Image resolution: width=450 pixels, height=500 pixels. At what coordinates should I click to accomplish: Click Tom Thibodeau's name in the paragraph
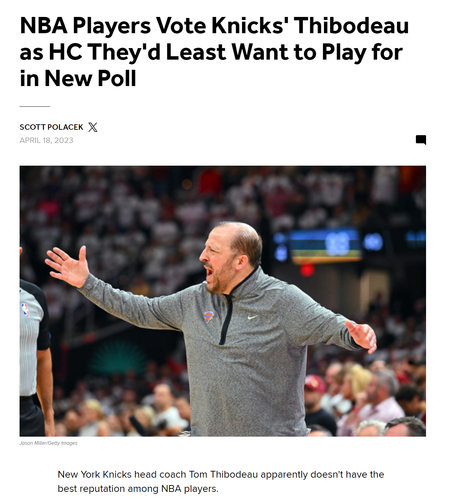coord(223,474)
